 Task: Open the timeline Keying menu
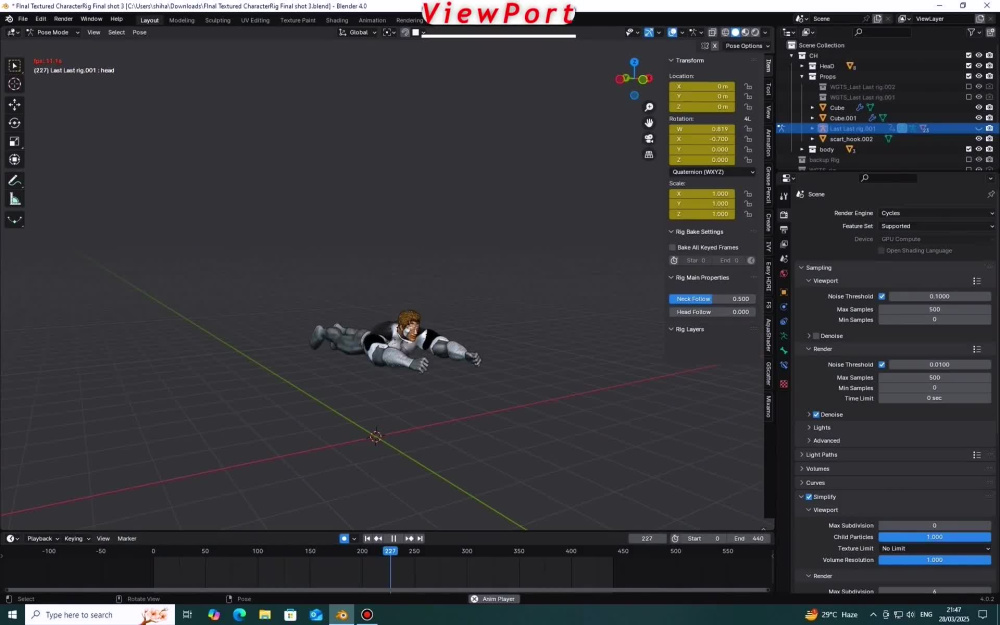(x=77, y=539)
